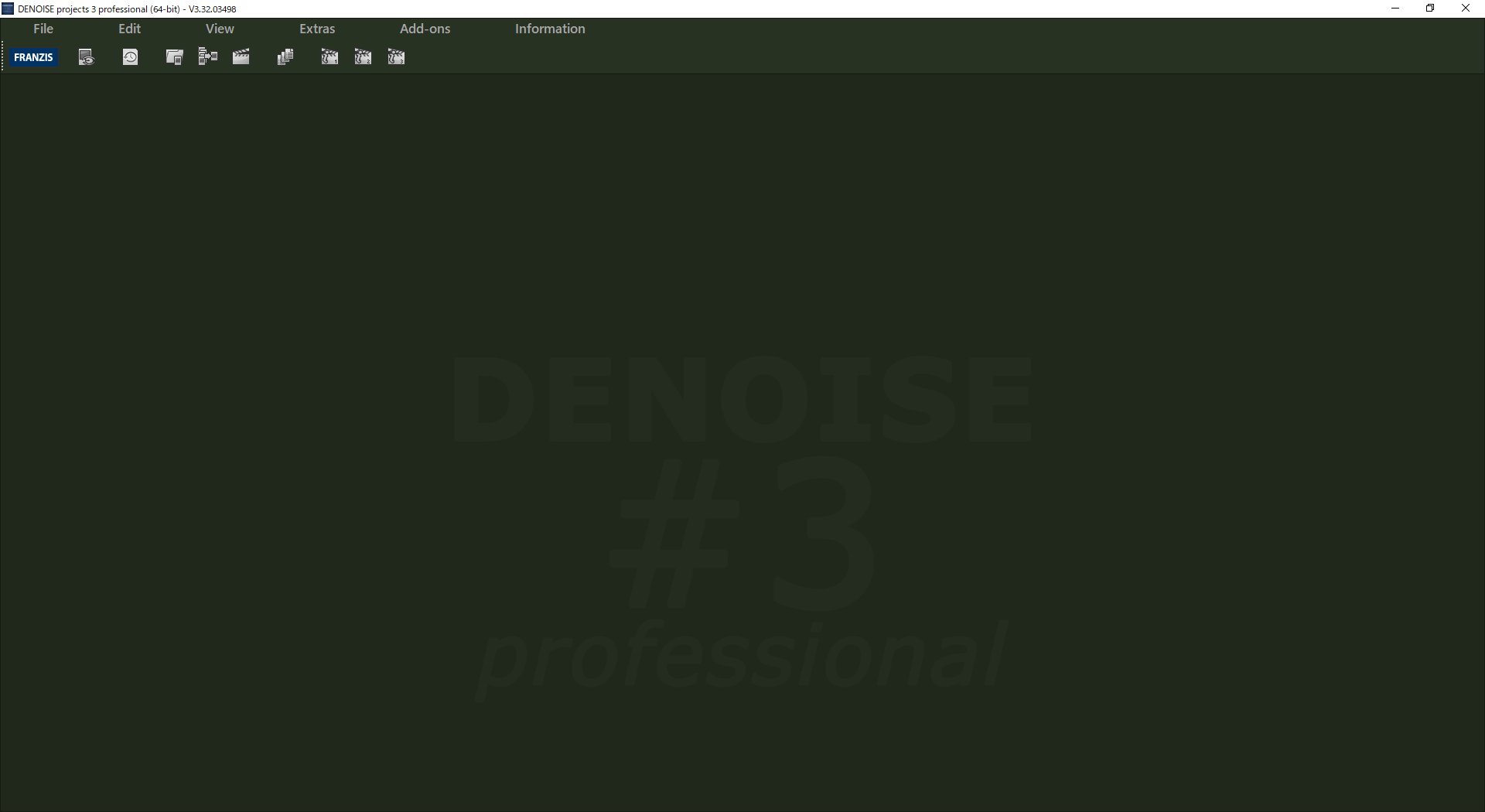Click the clapperboard video icon
The height and width of the screenshot is (812, 1485).
point(241,56)
